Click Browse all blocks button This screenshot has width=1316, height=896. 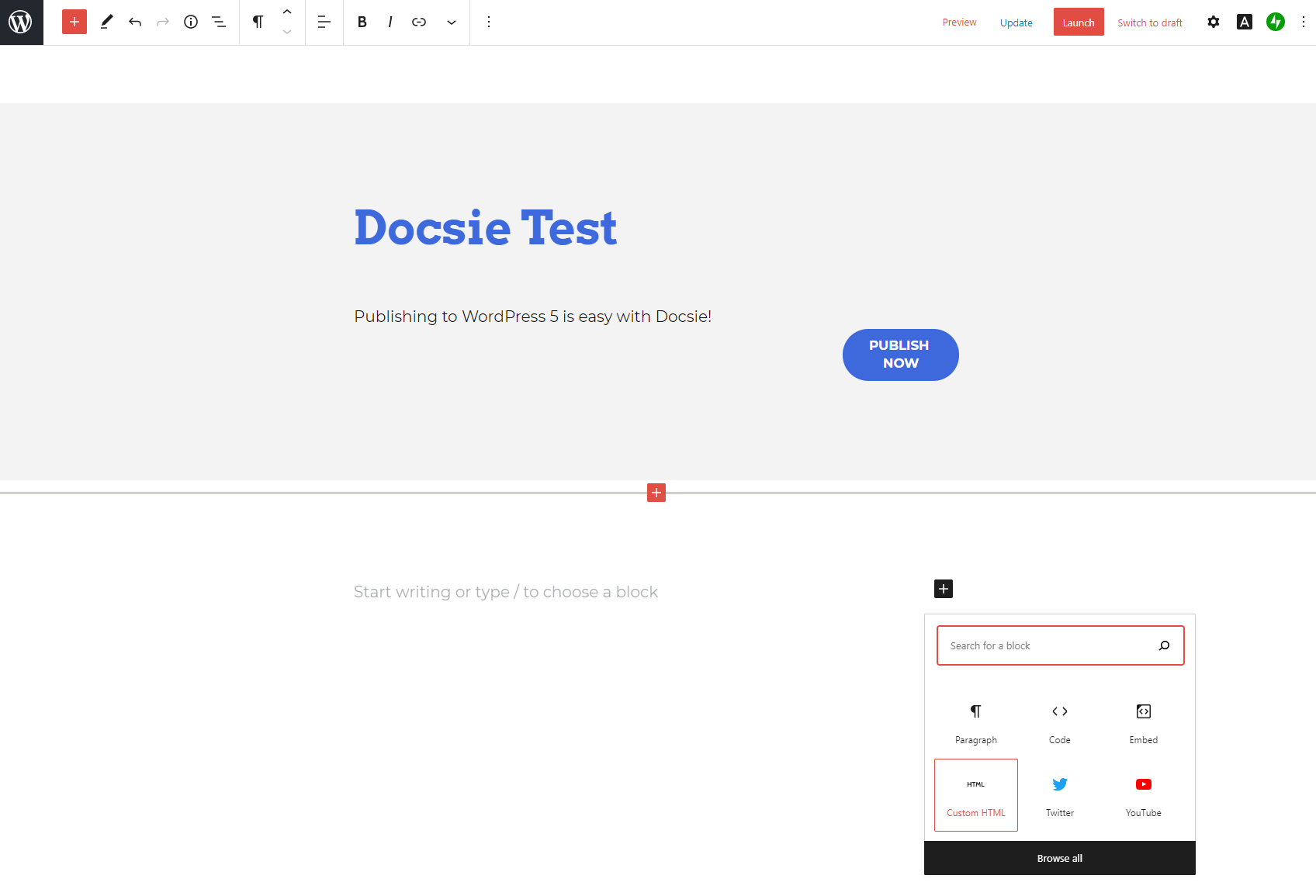[x=1060, y=858]
